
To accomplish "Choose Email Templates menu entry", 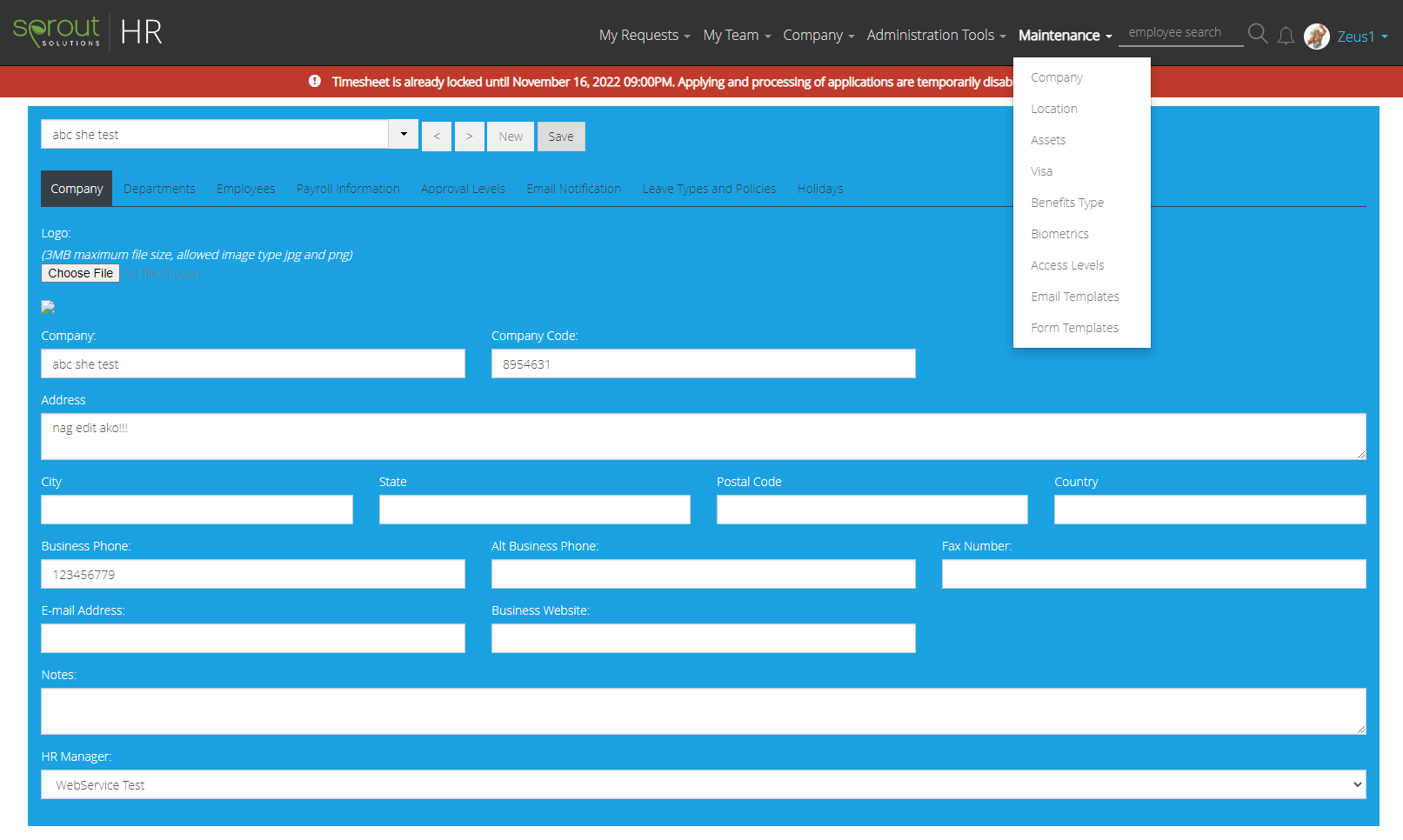I will tap(1074, 297).
